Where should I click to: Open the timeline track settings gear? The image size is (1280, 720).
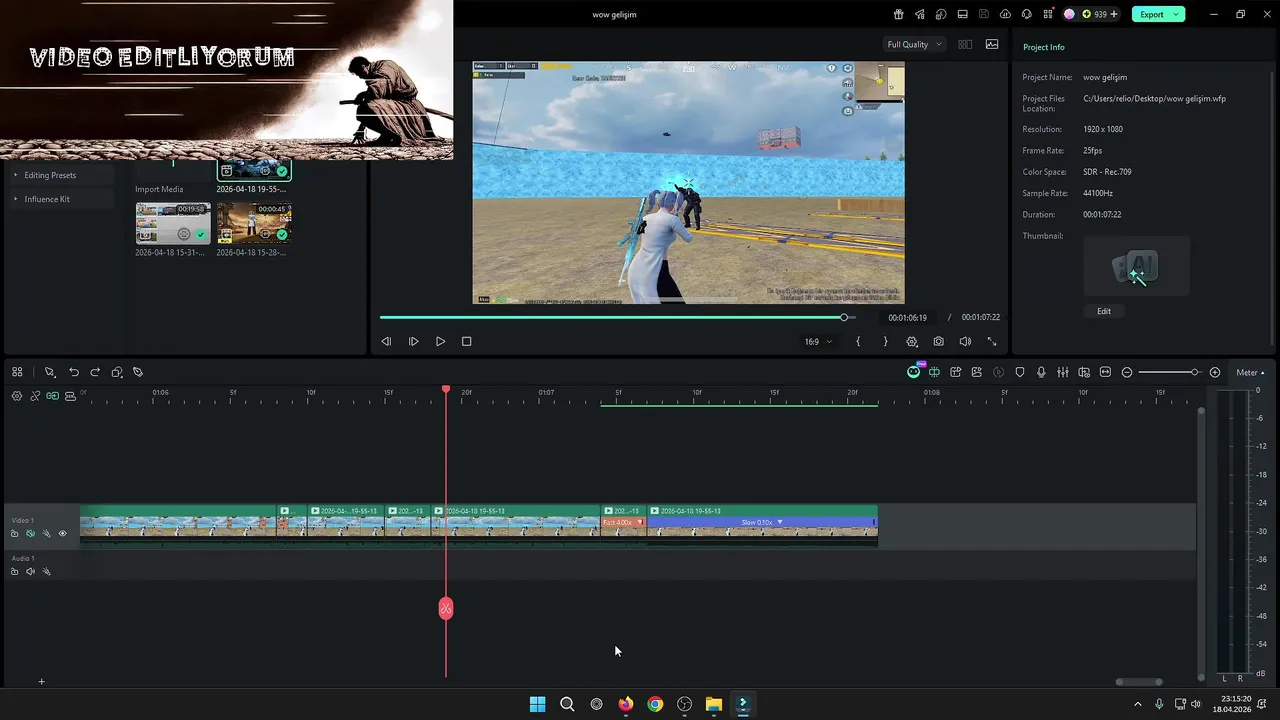tap(17, 396)
